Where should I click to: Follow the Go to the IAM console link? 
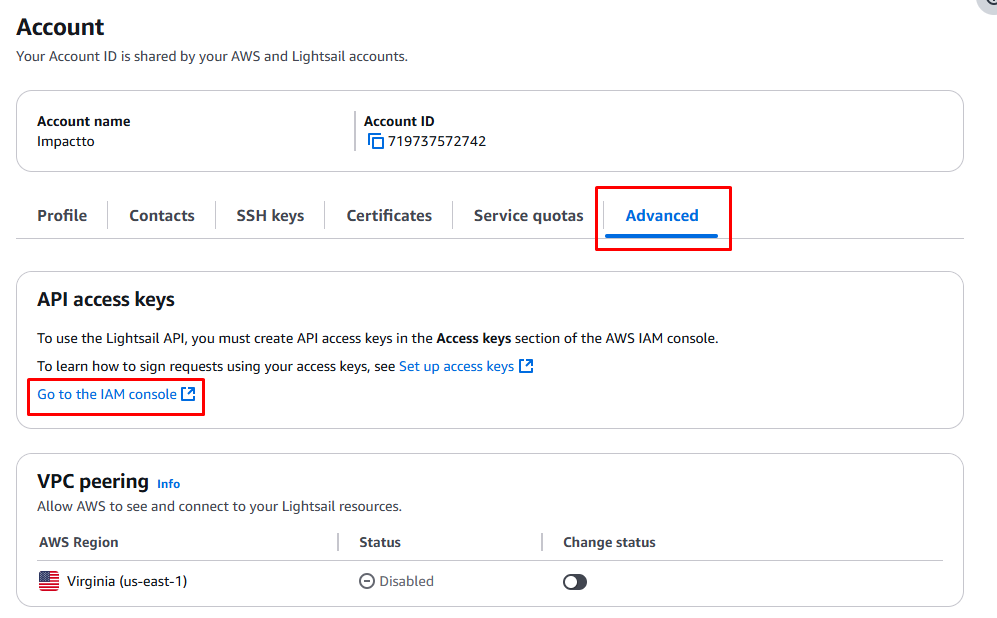(x=107, y=394)
